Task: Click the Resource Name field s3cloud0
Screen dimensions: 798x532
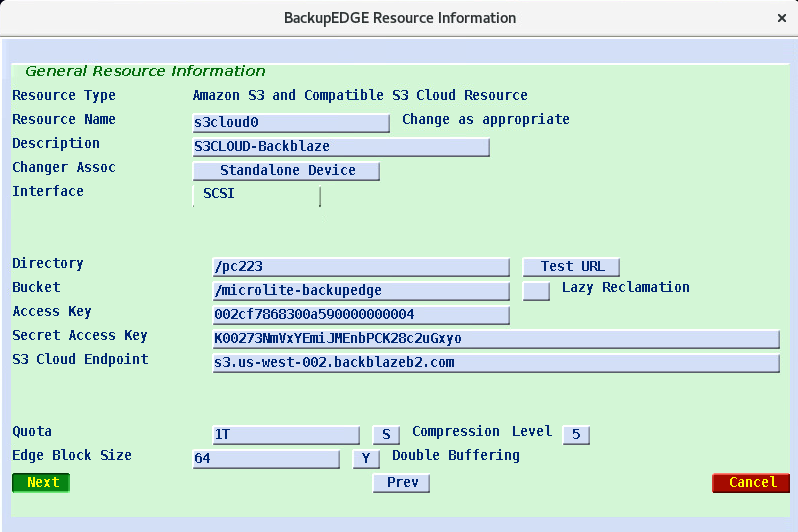Action: (x=291, y=123)
